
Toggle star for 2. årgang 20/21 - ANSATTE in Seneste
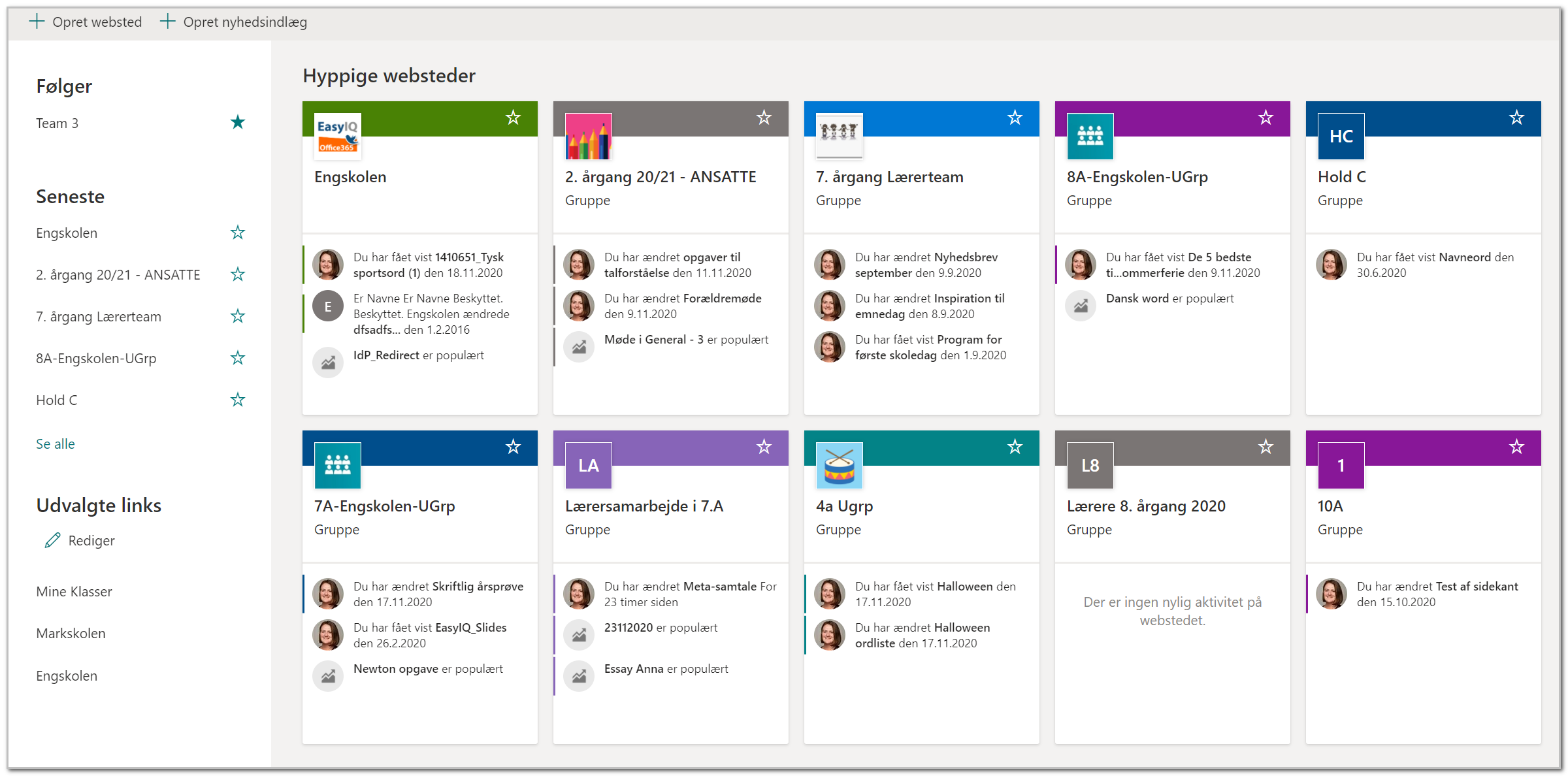[x=238, y=274]
